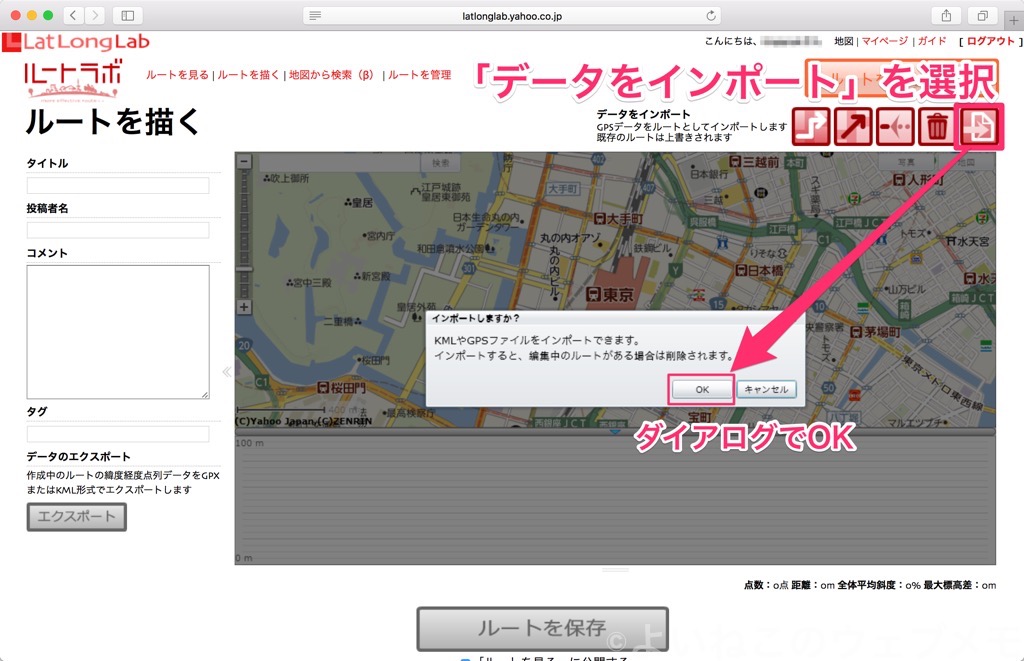This screenshot has height=661, width=1024.
Task: Click the dotted back-arrow undo point icon
Action: [895, 128]
